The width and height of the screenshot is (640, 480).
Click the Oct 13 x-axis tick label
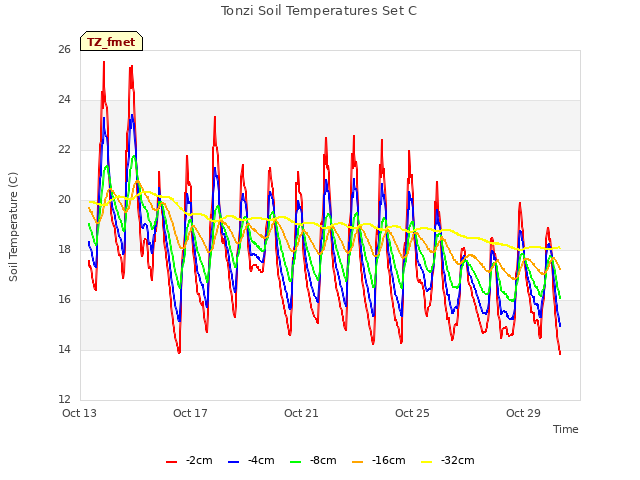79,413
